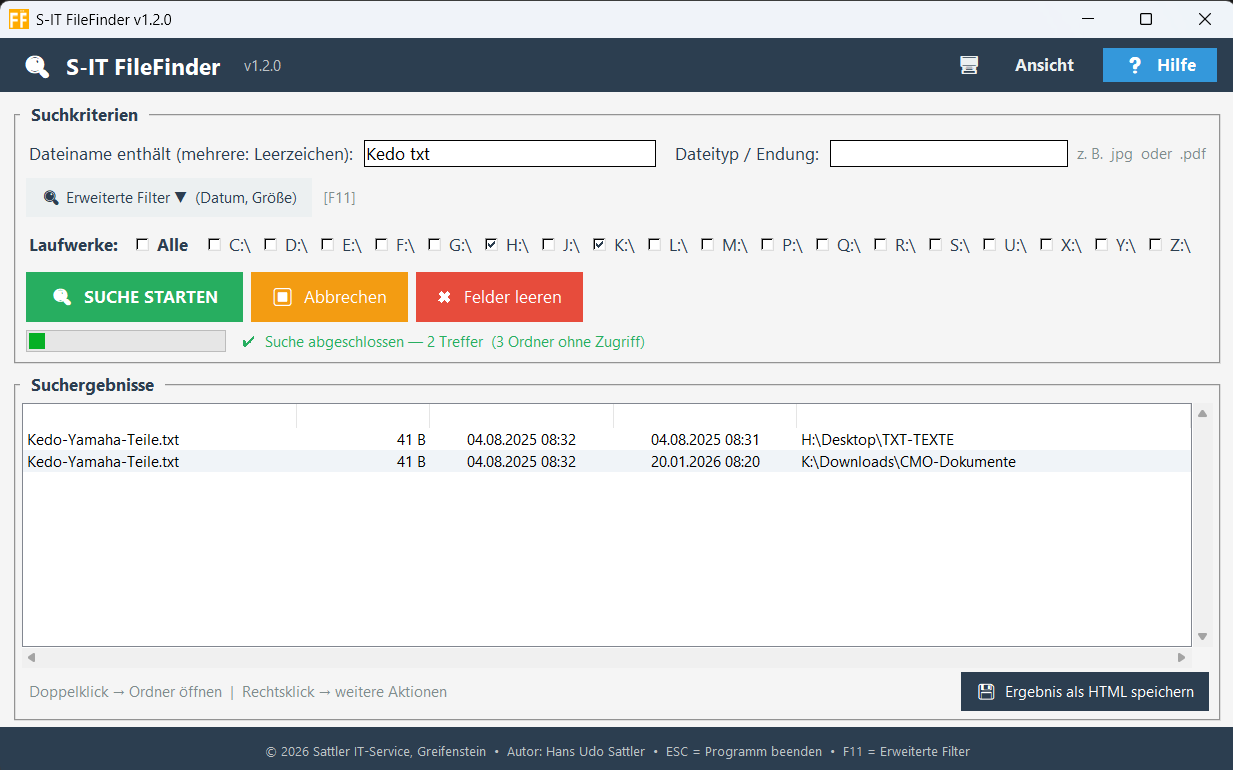
Task: Select the magnifier icon on Erweiterte Filter
Action: tap(49, 197)
